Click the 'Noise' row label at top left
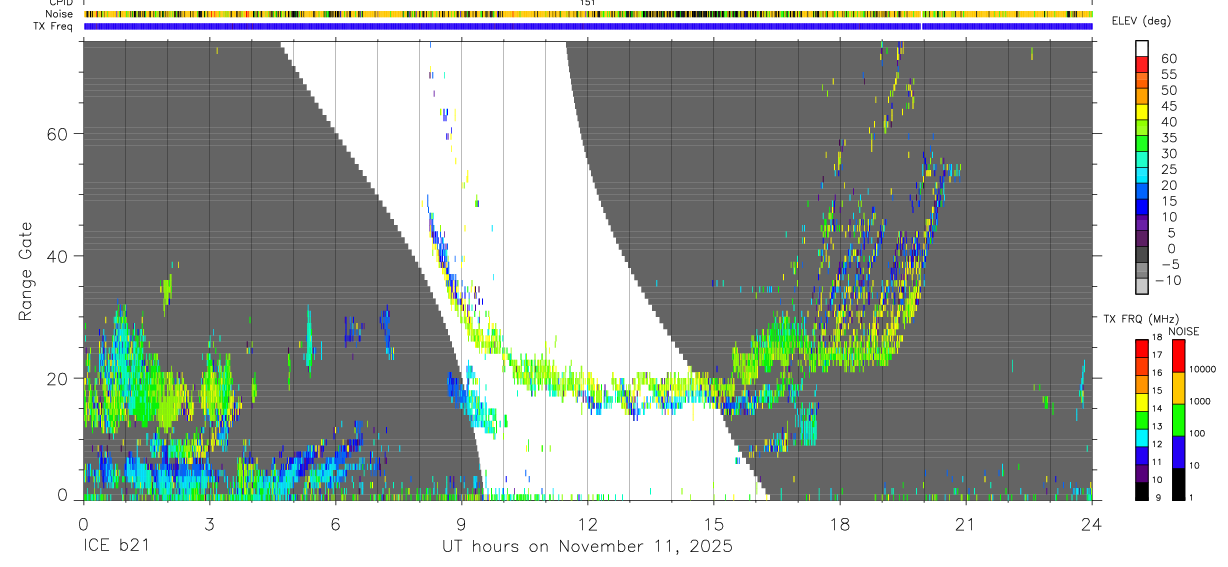Image resolution: width=1228 pixels, height=567 pixels. pos(59,14)
